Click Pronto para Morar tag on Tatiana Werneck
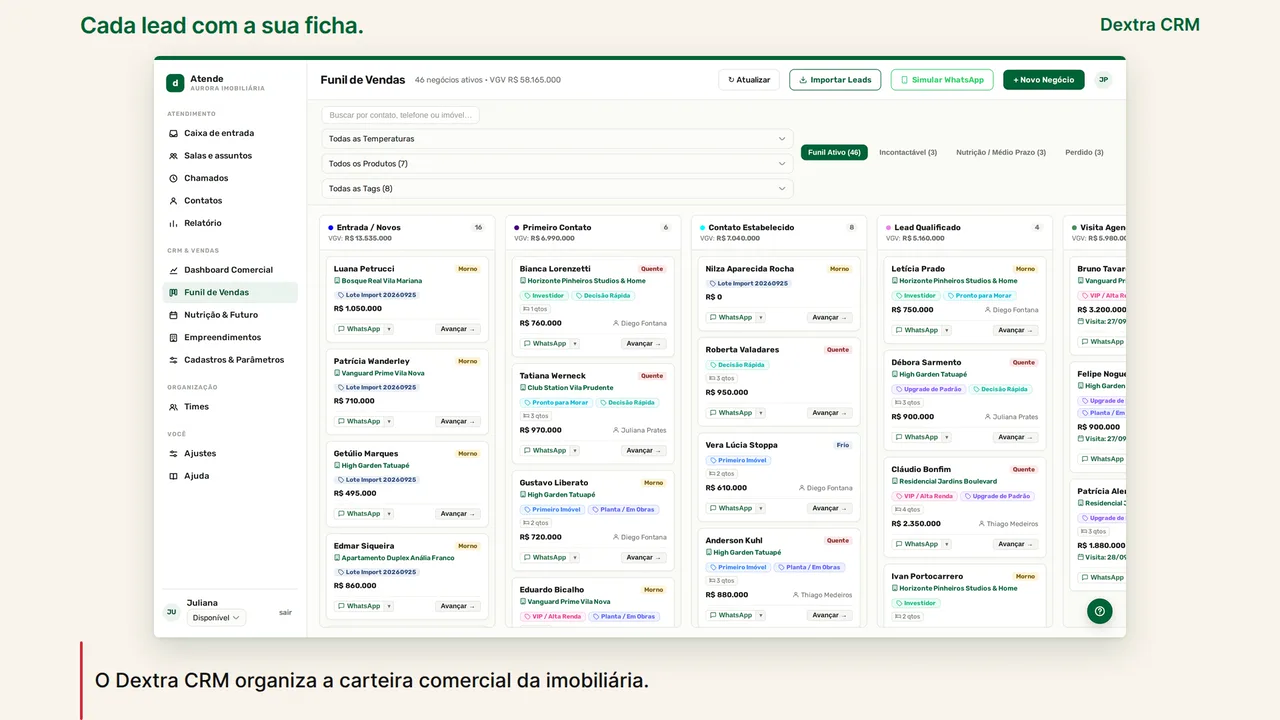This screenshot has width=1280, height=720. point(557,403)
